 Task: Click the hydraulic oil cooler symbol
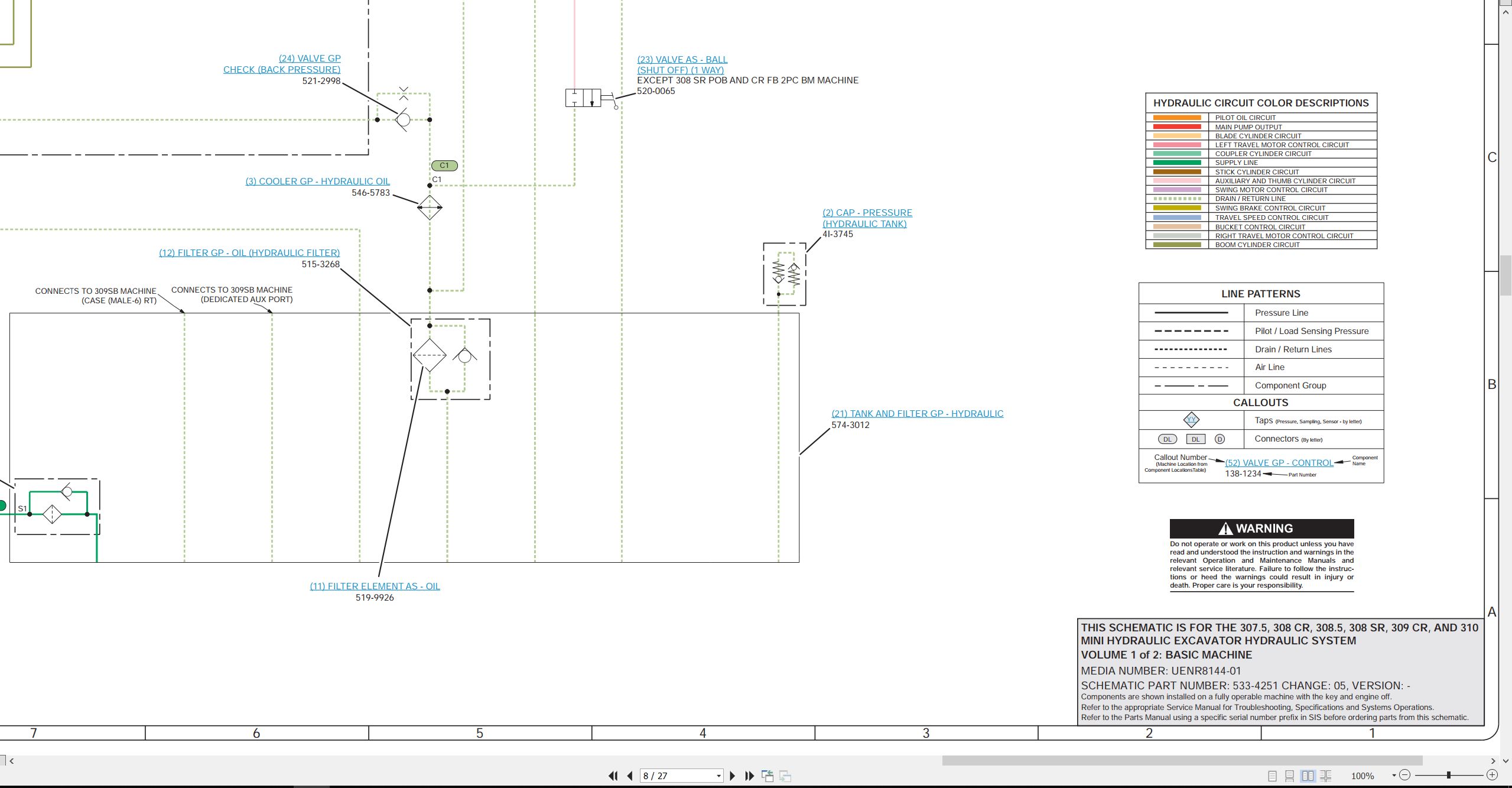[x=430, y=207]
